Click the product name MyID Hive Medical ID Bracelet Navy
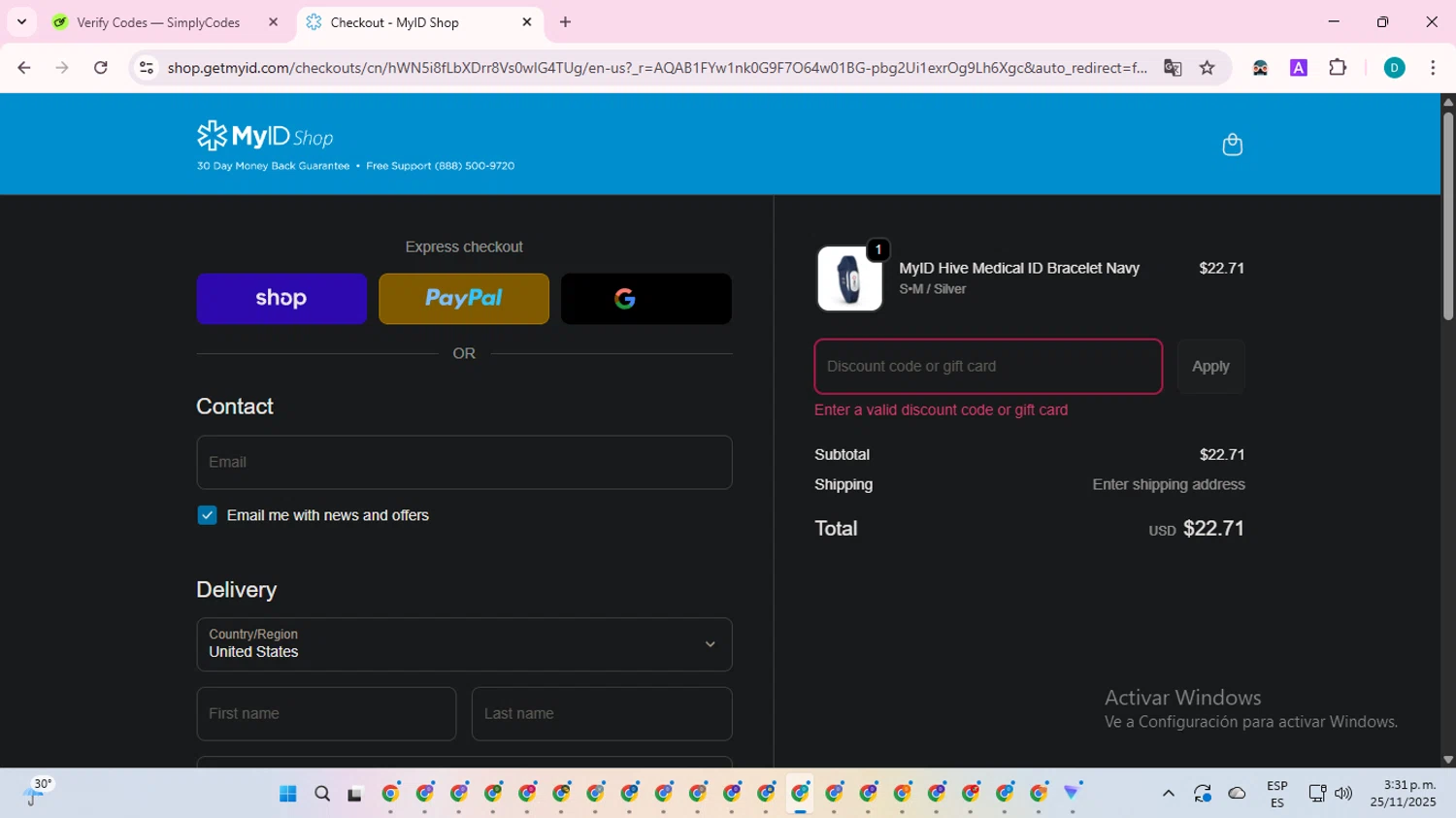 (1019, 268)
